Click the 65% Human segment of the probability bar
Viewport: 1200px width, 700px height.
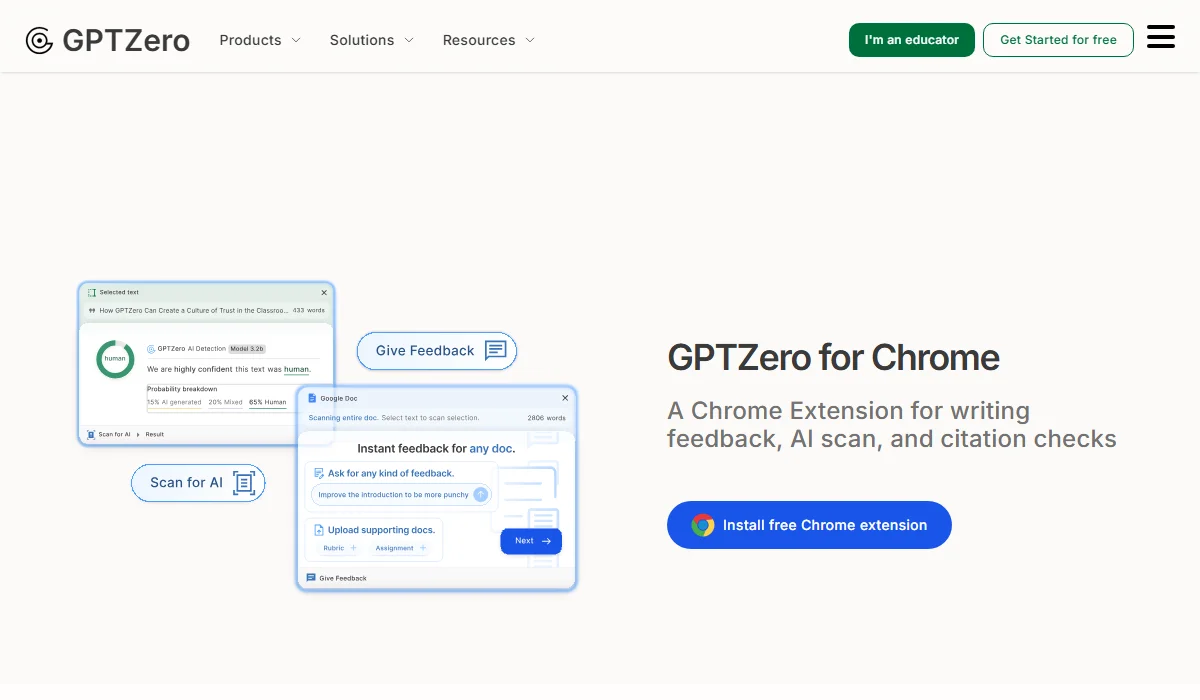pyautogui.click(x=267, y=402)
